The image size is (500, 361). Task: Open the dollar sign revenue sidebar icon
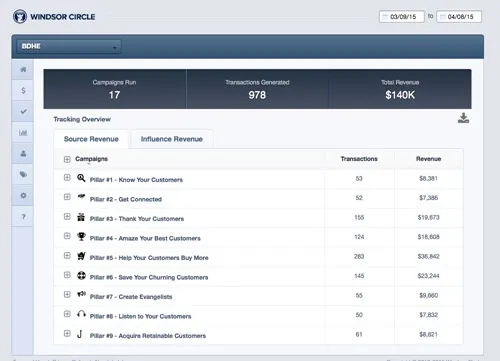pyautogui.click(x=23, y=90)
